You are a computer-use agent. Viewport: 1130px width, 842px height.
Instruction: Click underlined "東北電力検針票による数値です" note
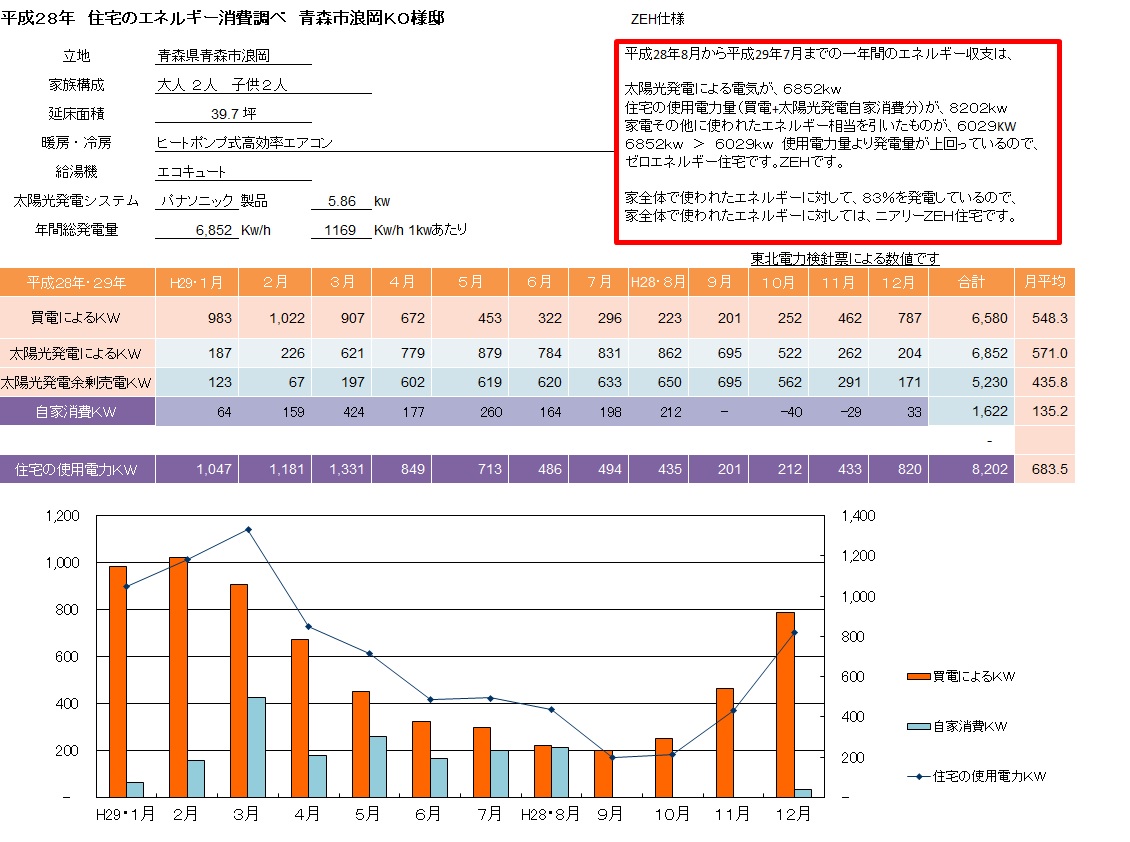click(x=845, y=258)
